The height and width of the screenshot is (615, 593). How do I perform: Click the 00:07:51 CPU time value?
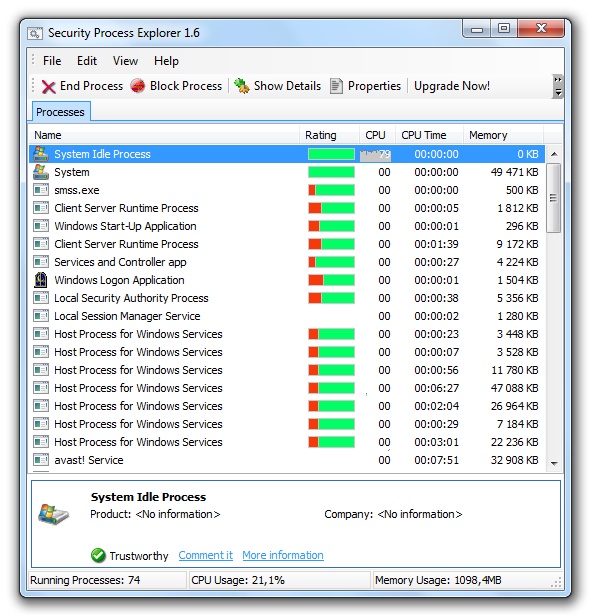pyautogui.click(x=436, y=460)
